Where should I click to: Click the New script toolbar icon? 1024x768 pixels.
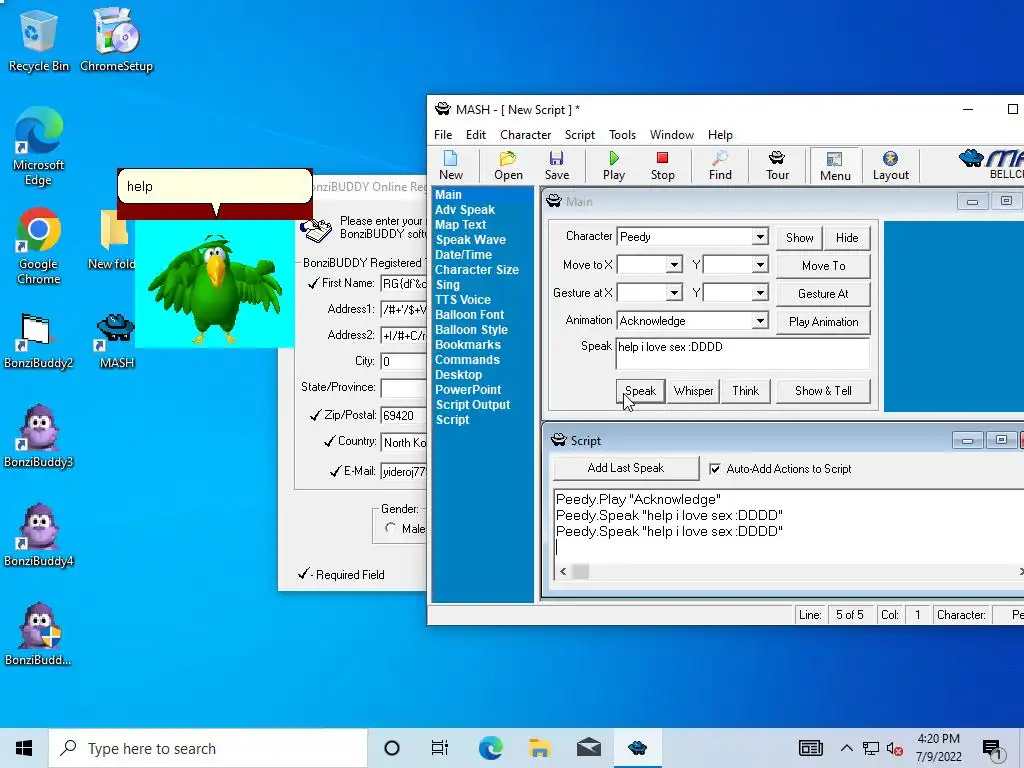451,166
